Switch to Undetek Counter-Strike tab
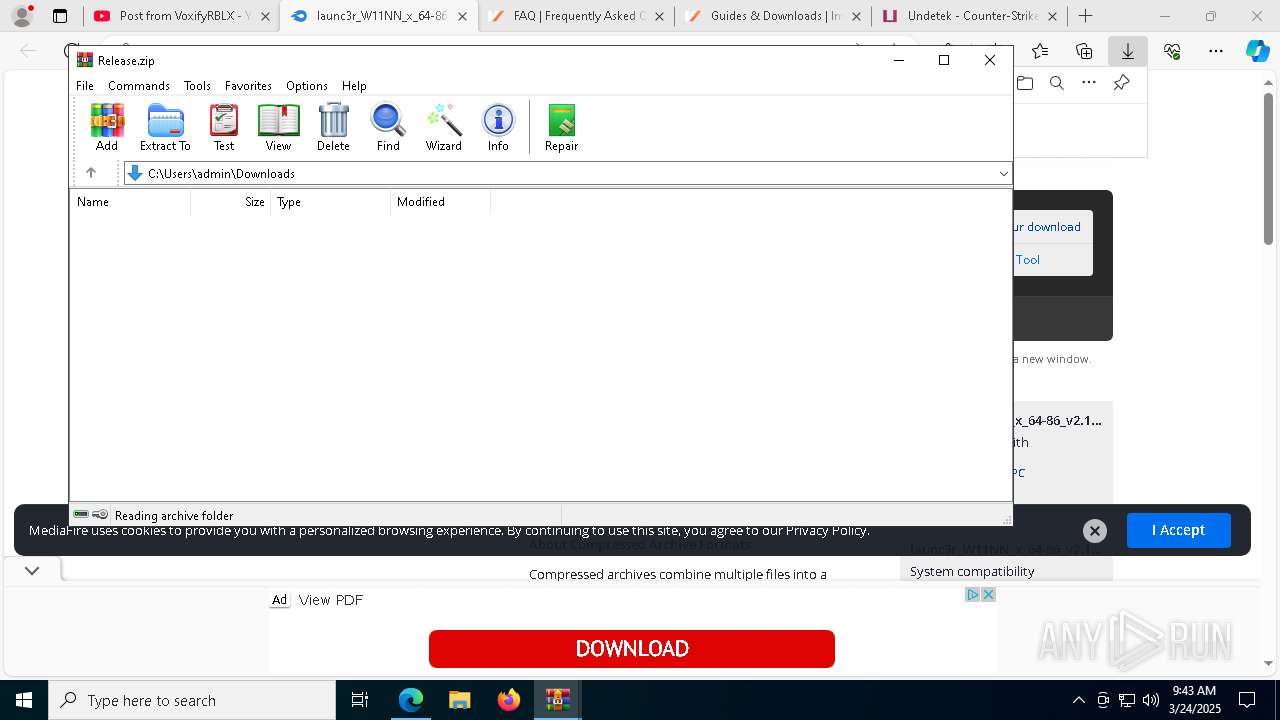 (971, 16)
